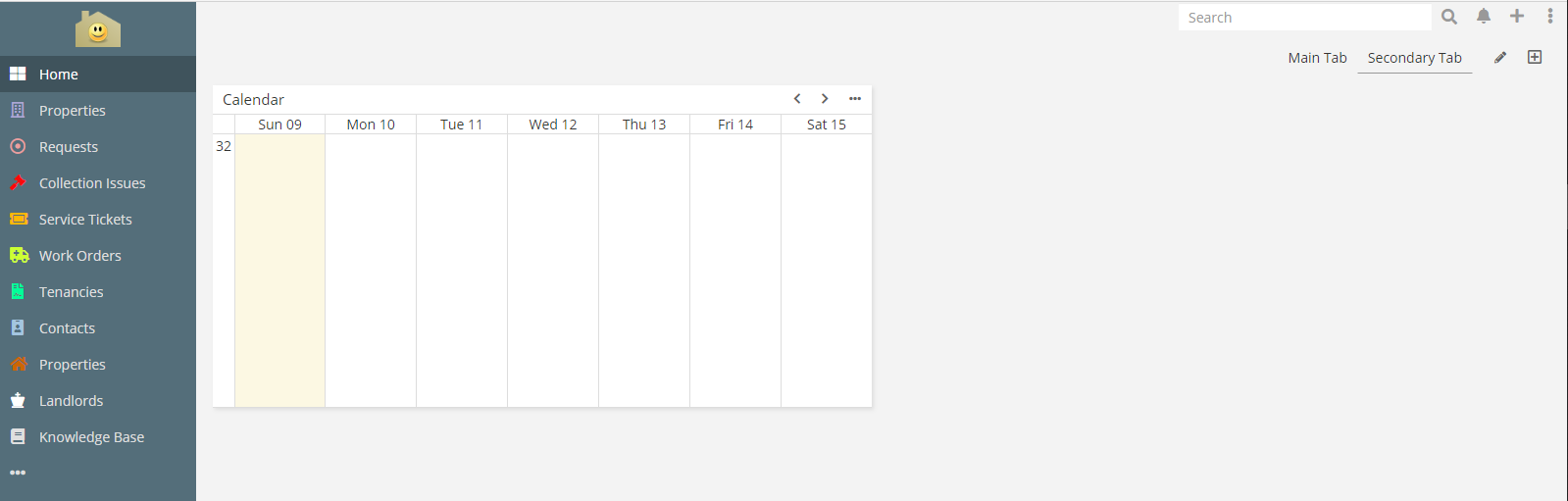Click the search magnifier icon
This screenshot has width=1568, height=501.
(x=1449, y=17)
